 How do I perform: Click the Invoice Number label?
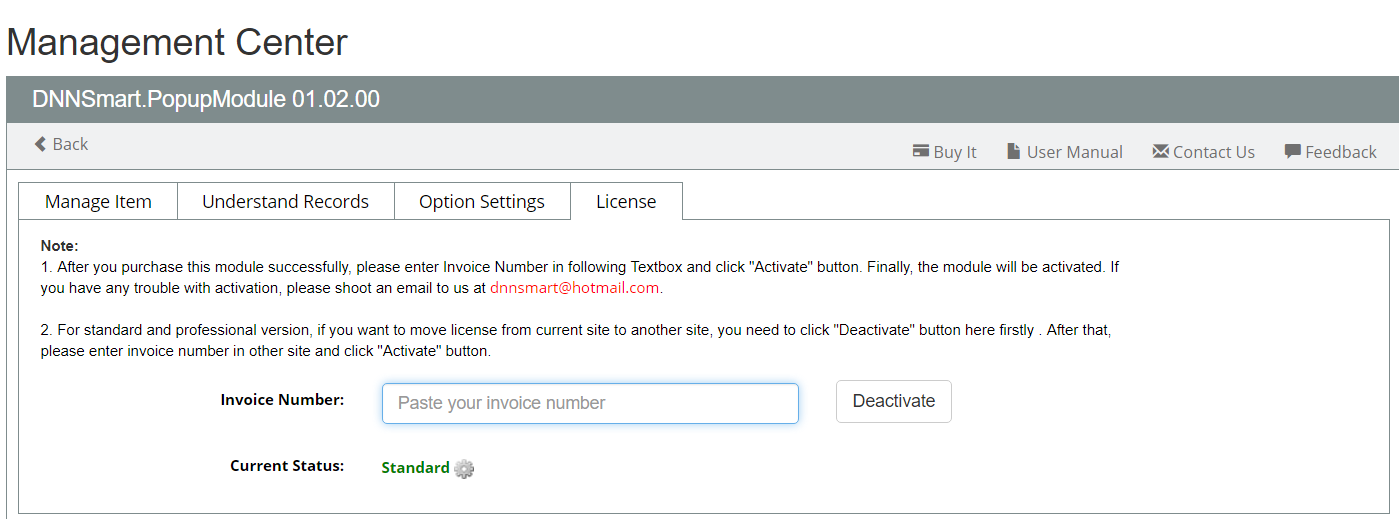click(282, 399)
